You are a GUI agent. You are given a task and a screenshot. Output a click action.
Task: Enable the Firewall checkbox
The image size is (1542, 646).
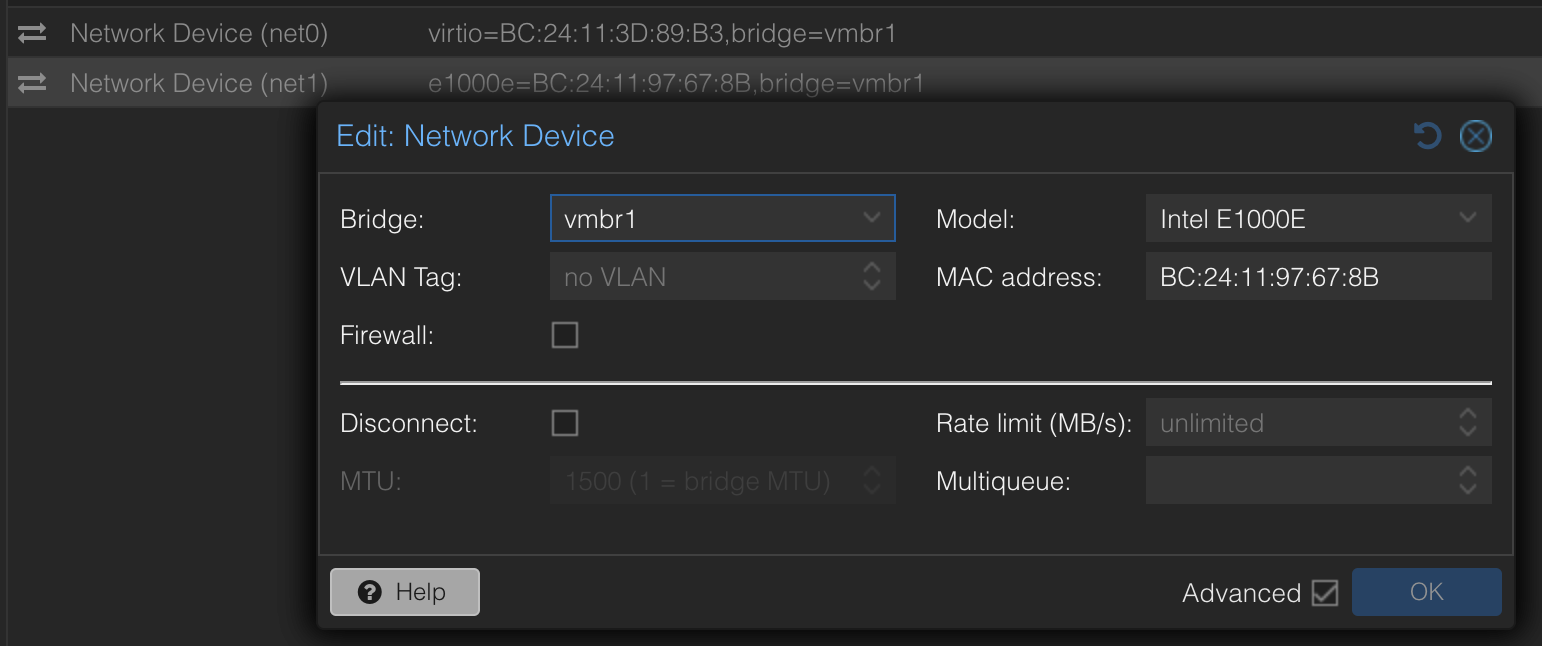(x=565, y=335)
